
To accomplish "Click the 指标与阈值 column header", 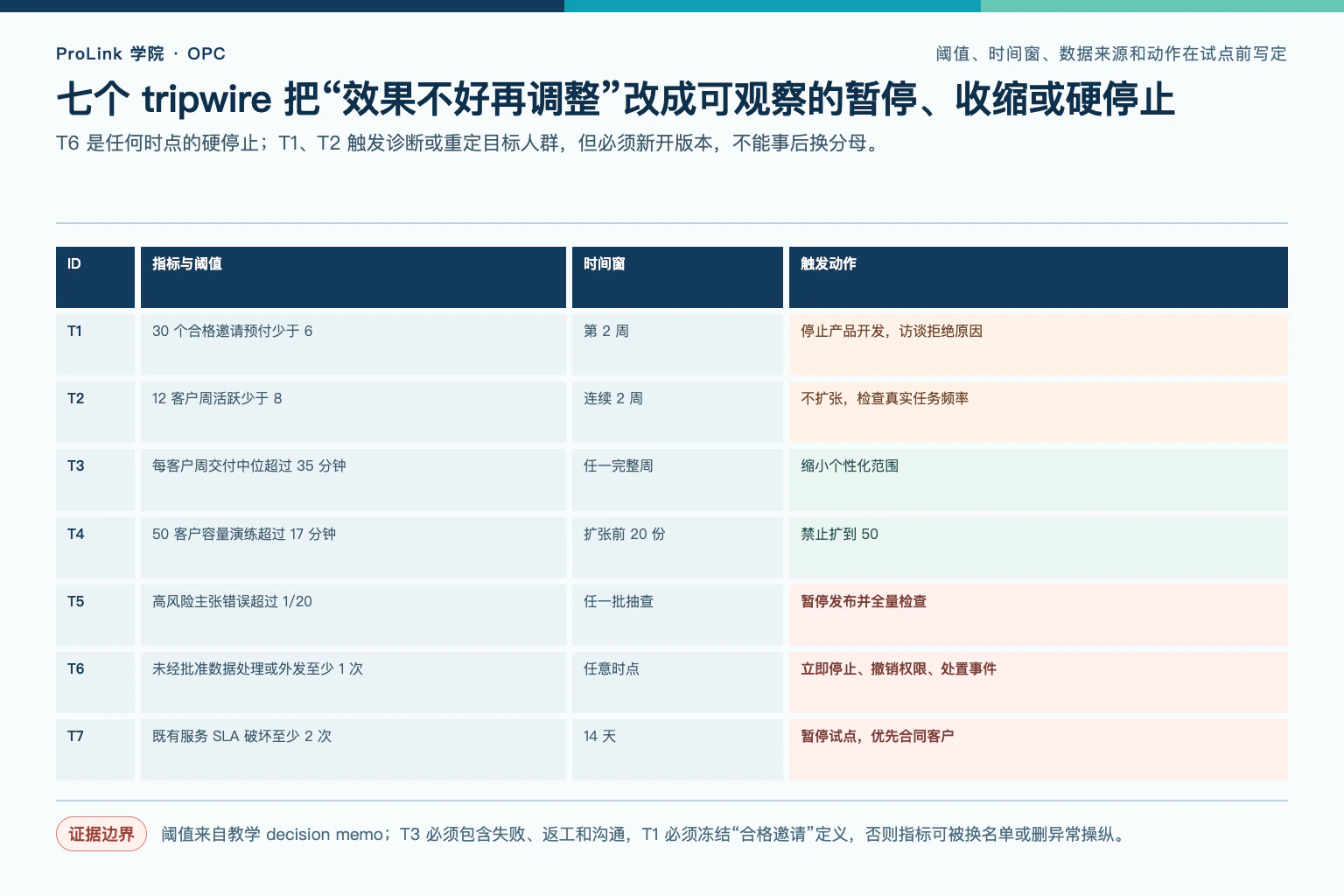I will [x=353, y=277].
